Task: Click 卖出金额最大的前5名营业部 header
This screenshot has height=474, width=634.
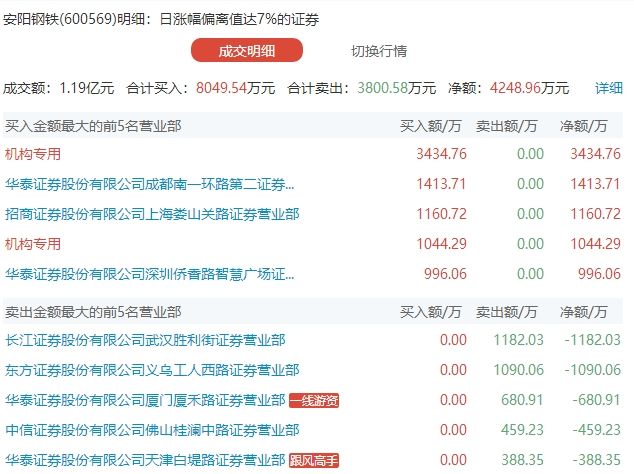Action: pyautogui.click(x=93, y=312)
